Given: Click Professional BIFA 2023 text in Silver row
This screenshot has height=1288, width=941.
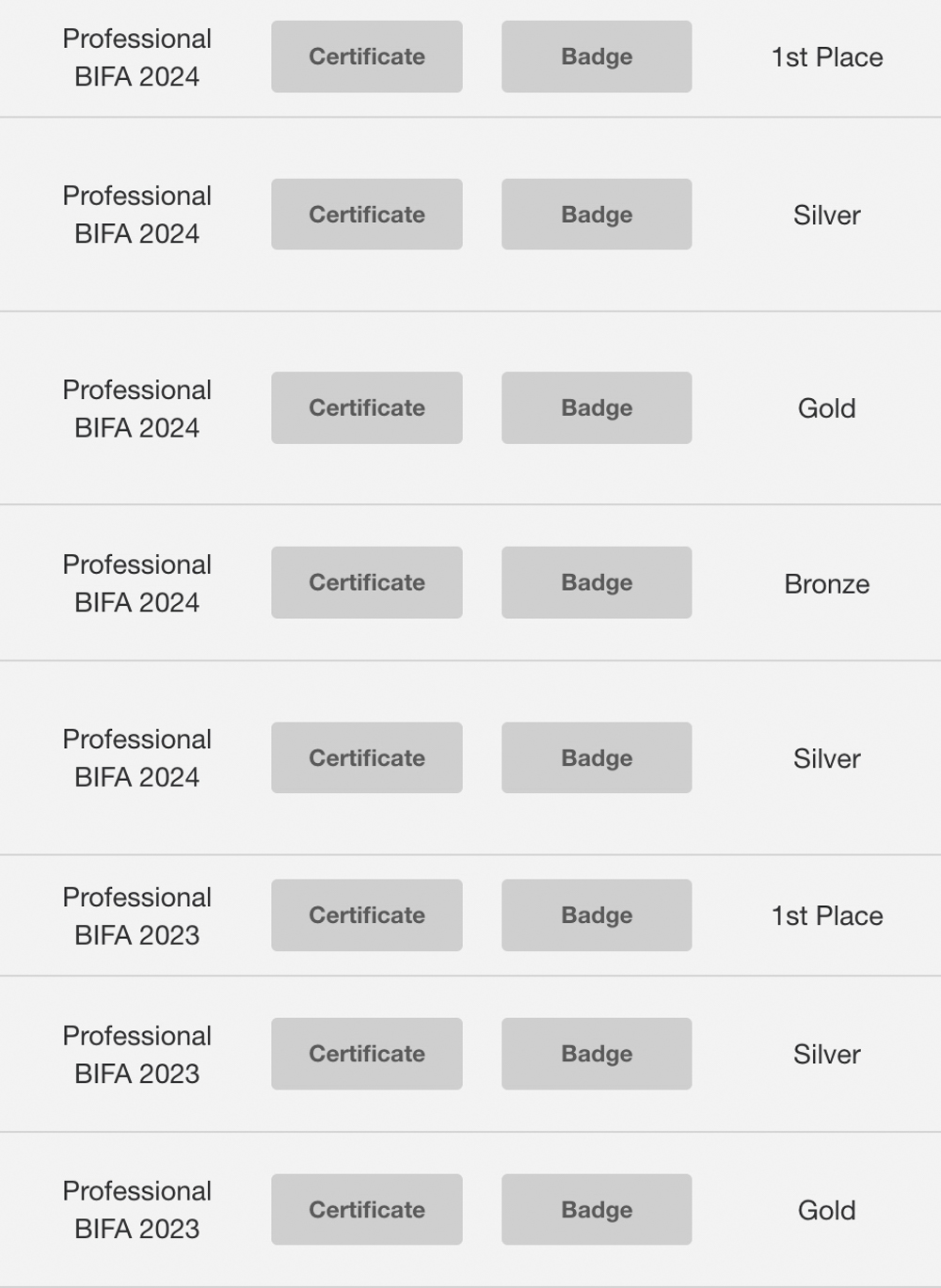Looking at the screenshot, I should tap(136, 1055).
